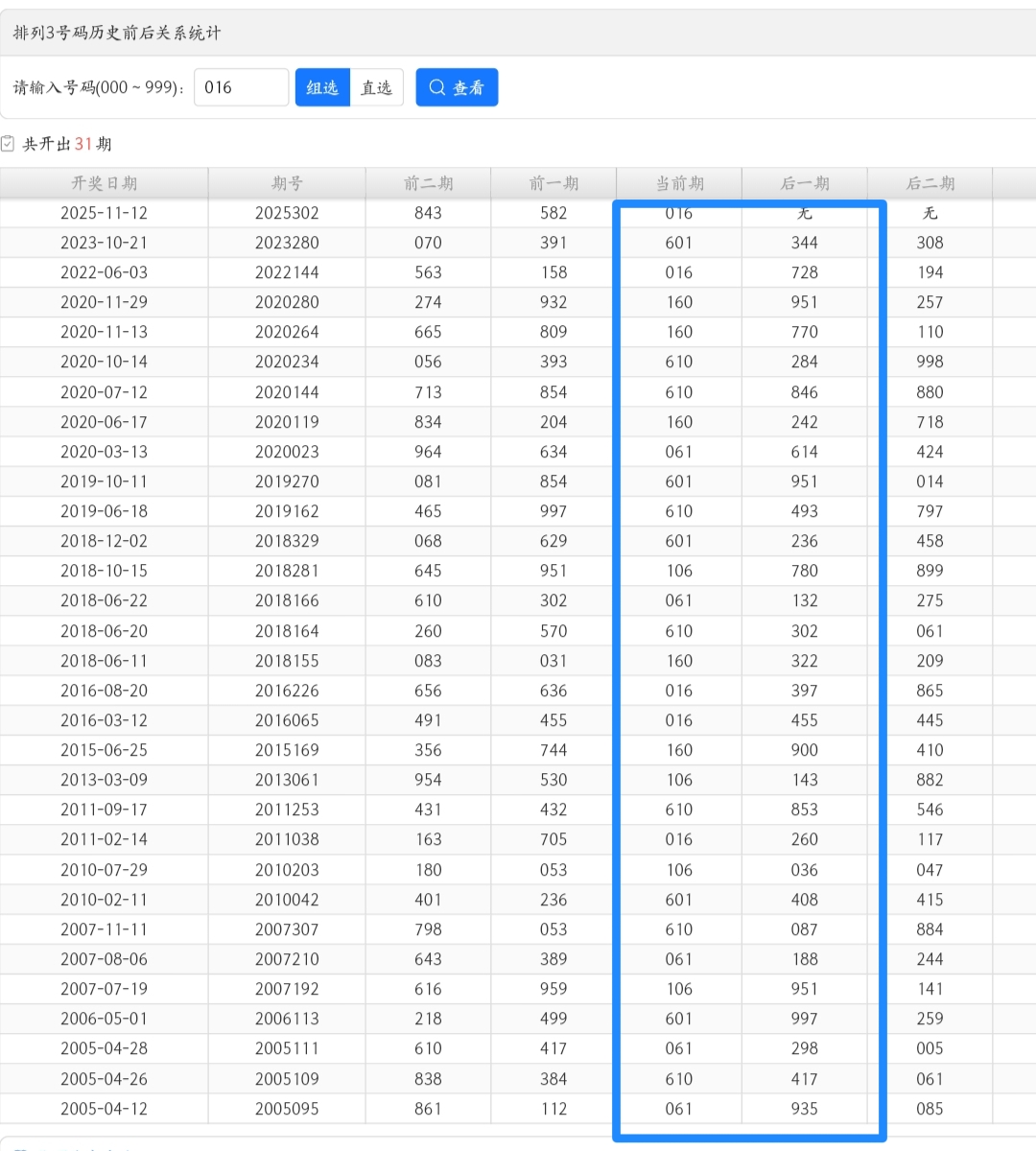Viewport: 1036px width, 1151px height.
Task: Click issue number 2018166
Action: 287,600
